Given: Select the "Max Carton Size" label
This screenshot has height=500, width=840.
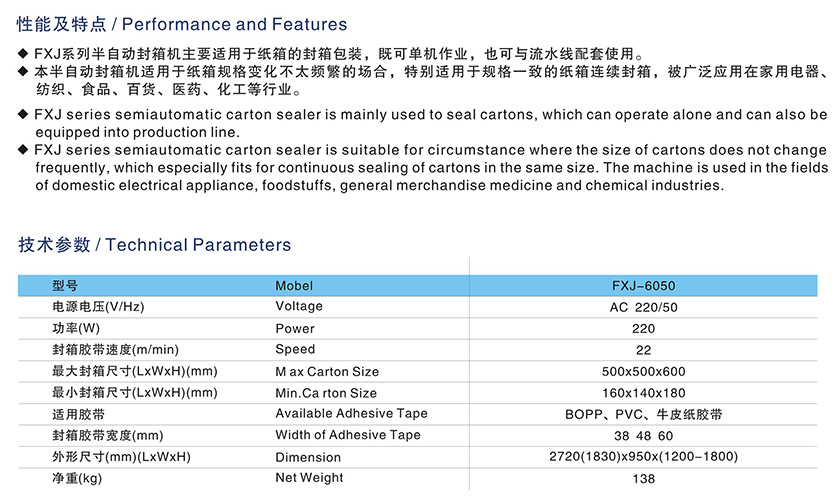Looking at the screenshot, I should (x=327, y=371).
